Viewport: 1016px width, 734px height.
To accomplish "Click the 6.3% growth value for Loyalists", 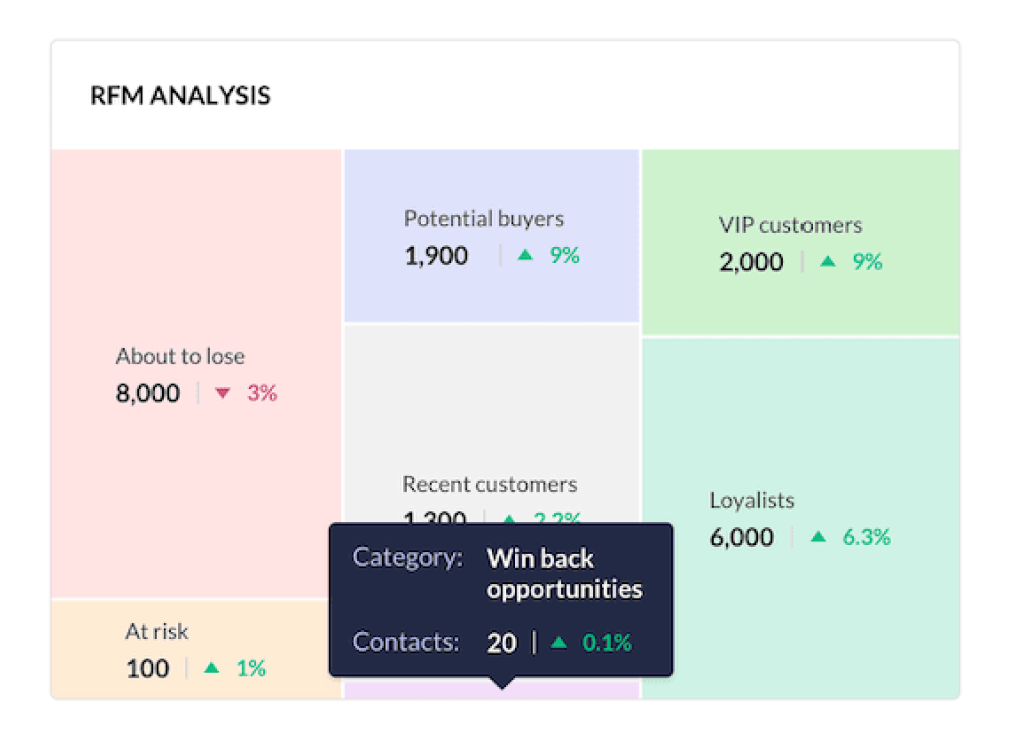I will pos(866,537).
